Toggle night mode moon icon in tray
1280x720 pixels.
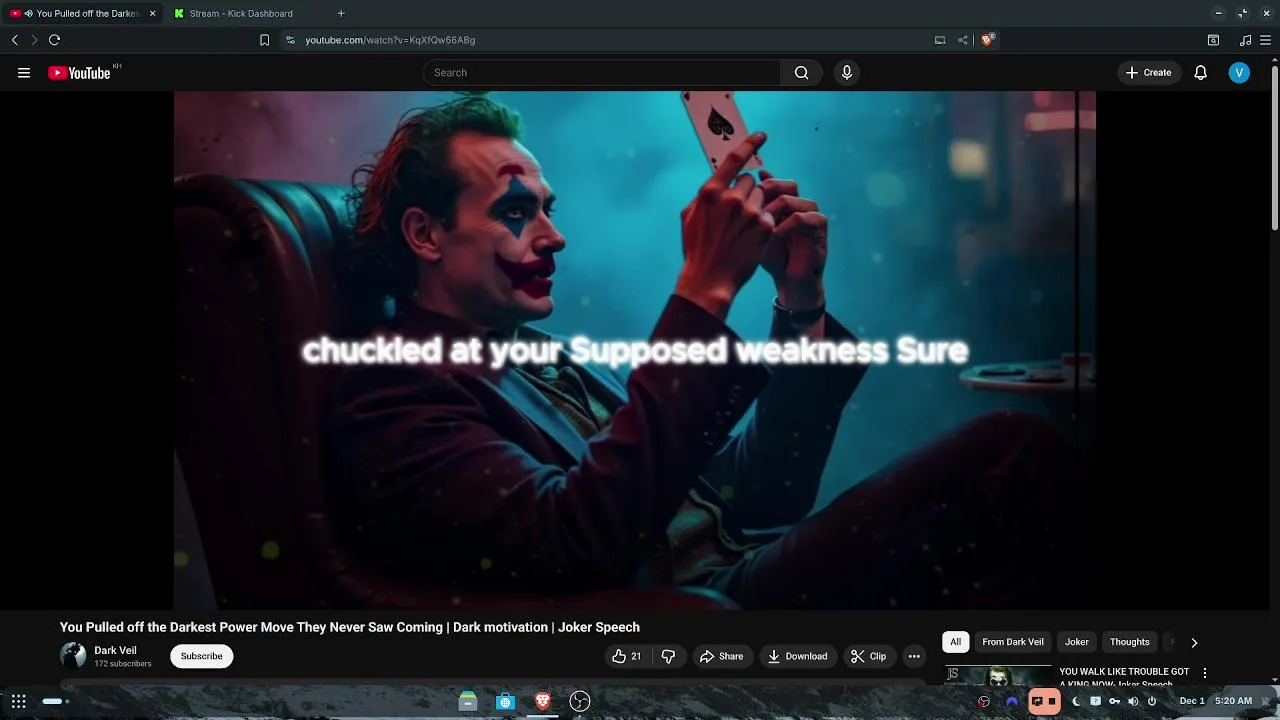pyautogui.click(x=1076, y=701)
